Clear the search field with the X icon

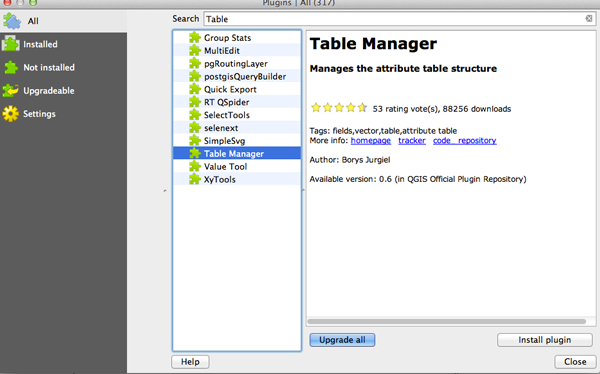[x=589, y=18]
